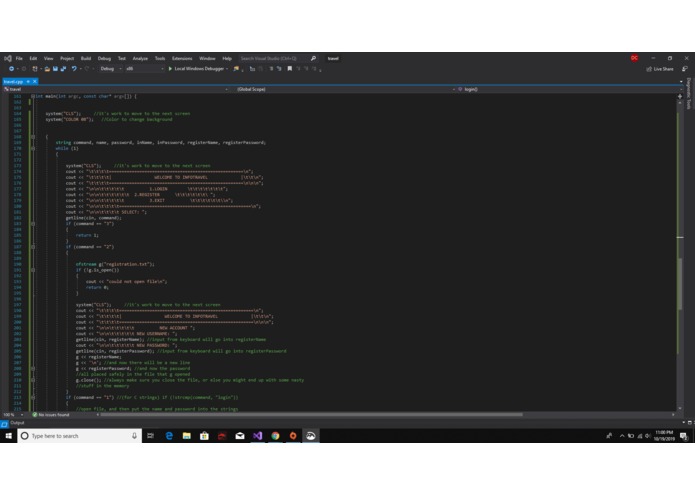The image size is (695, 494).
Task: Undo the last edit
Action: (x=74, y=69)
